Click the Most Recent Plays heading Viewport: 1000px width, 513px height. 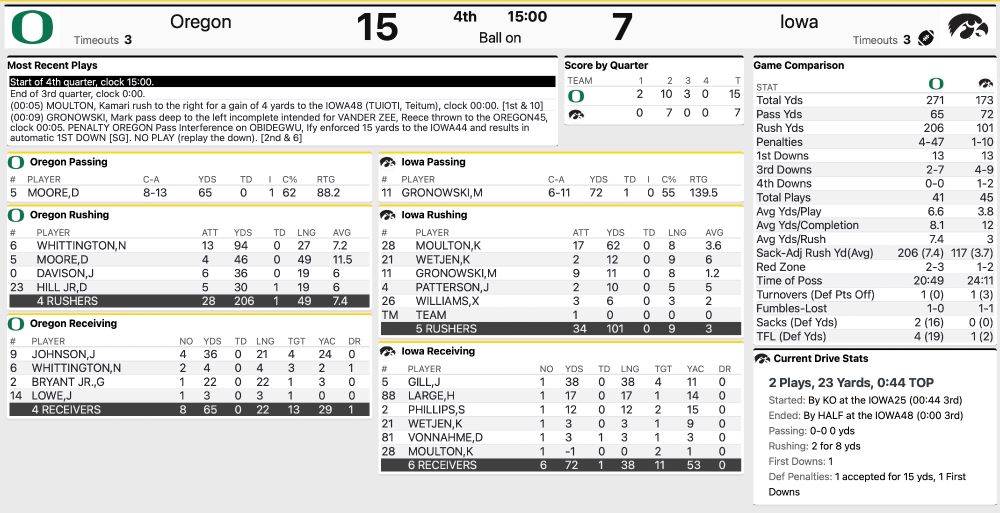52,65
